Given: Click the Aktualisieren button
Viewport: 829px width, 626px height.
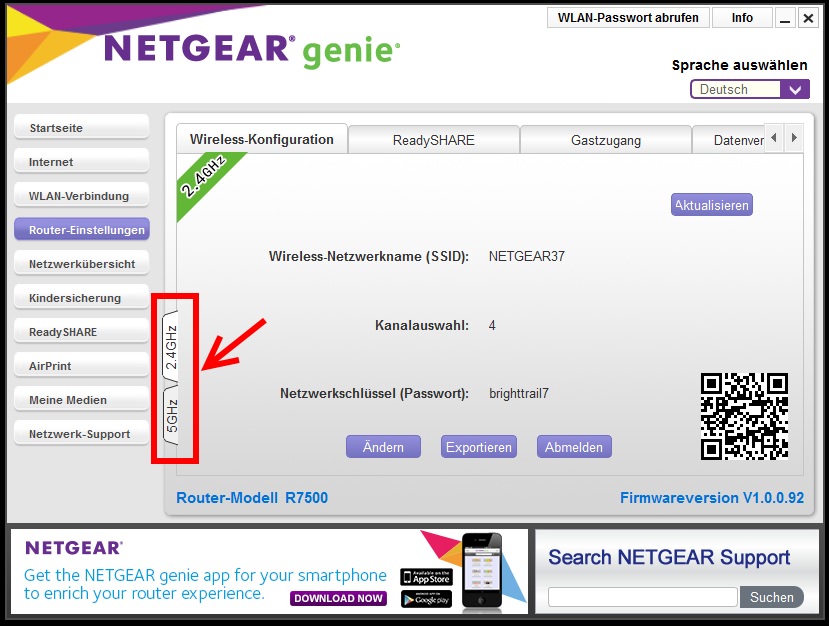Looking at the screenshot, I should [712, 205].
